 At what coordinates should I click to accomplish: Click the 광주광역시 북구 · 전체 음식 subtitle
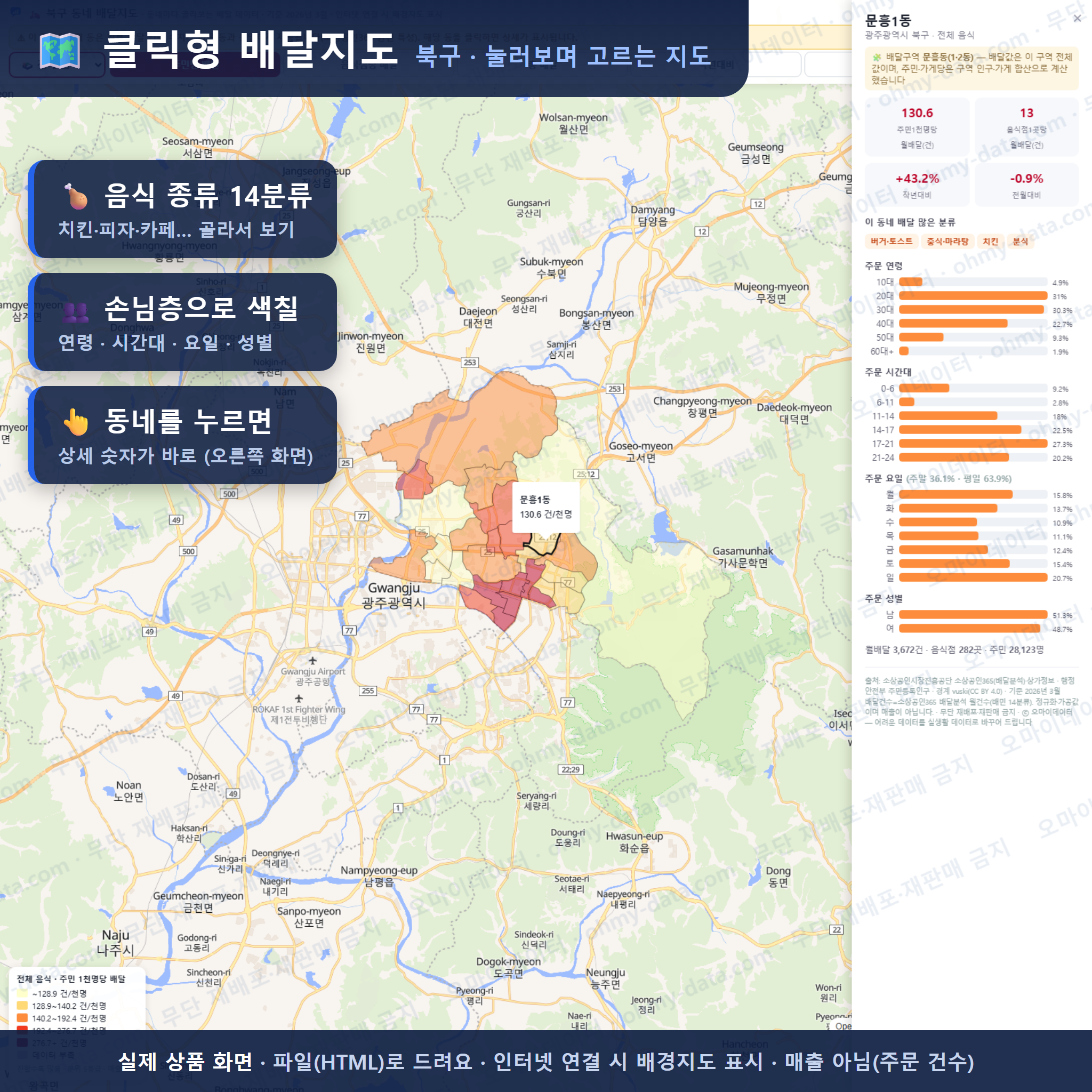(x=920, y=35)
